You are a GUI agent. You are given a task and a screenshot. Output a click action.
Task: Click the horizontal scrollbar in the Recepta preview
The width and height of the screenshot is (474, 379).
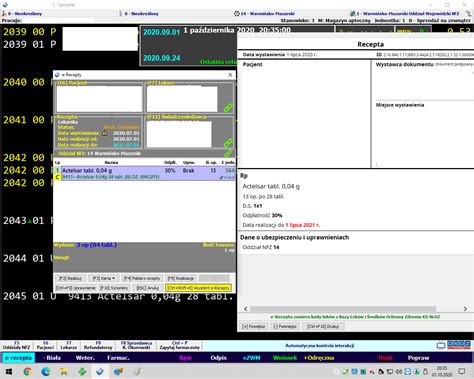pos(343,309)
